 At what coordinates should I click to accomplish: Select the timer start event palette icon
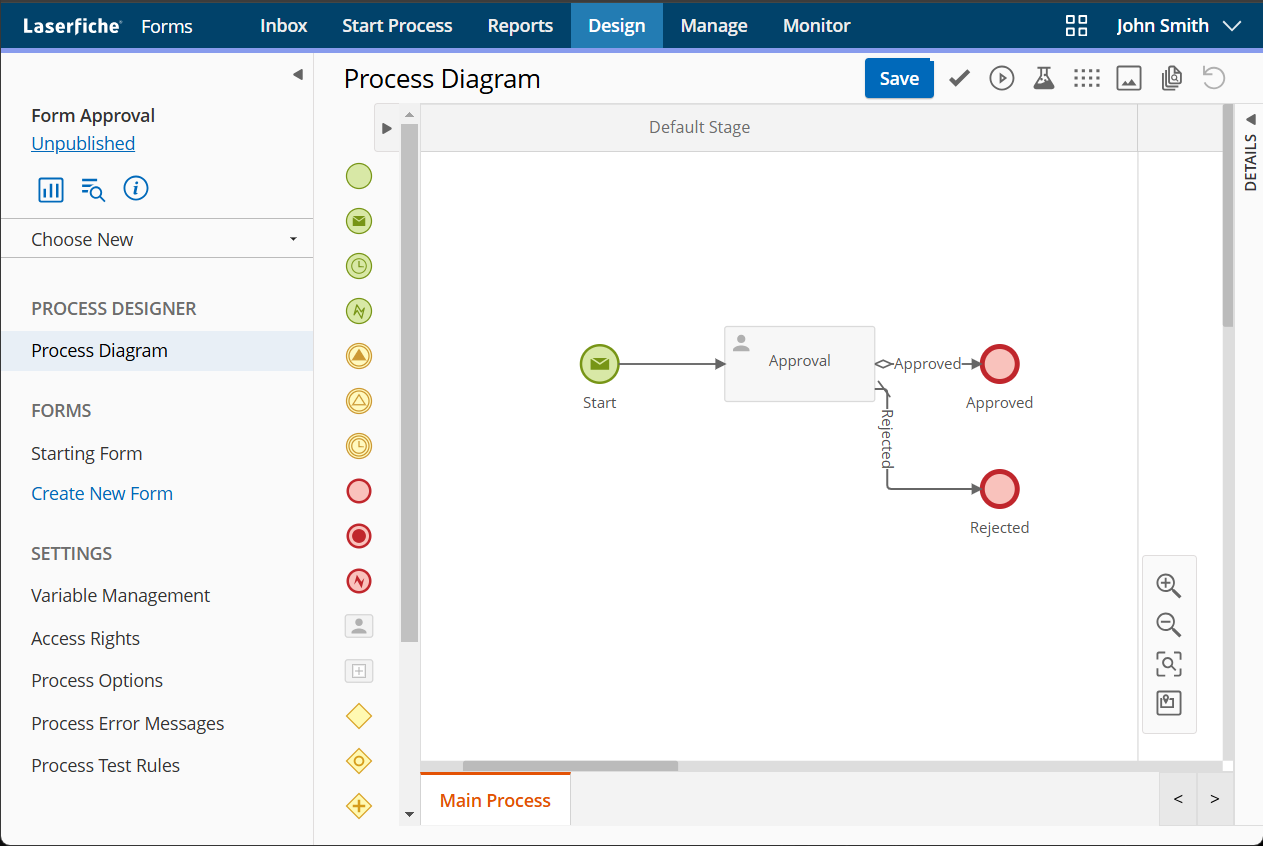coord(359,266)
